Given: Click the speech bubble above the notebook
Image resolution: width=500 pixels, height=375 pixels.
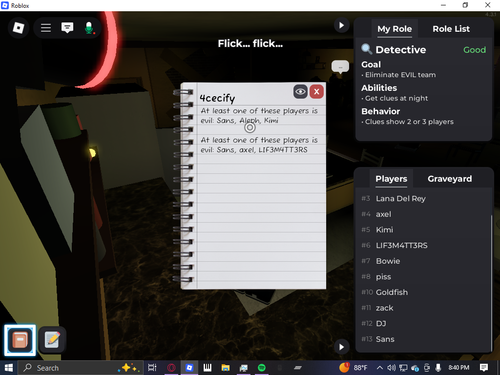Looking at the screenshot, I should [x=340, y=67].
